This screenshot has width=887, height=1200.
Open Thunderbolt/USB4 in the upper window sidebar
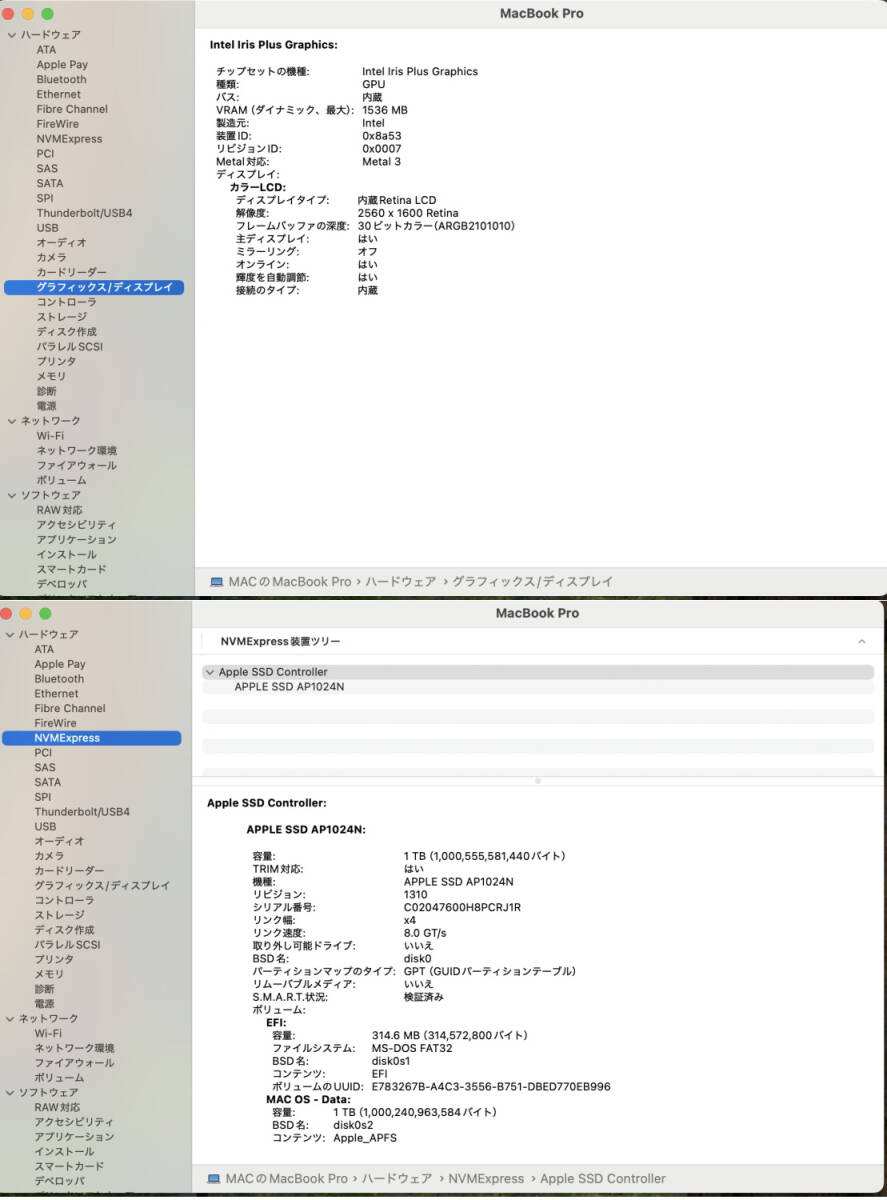(84, 213)
